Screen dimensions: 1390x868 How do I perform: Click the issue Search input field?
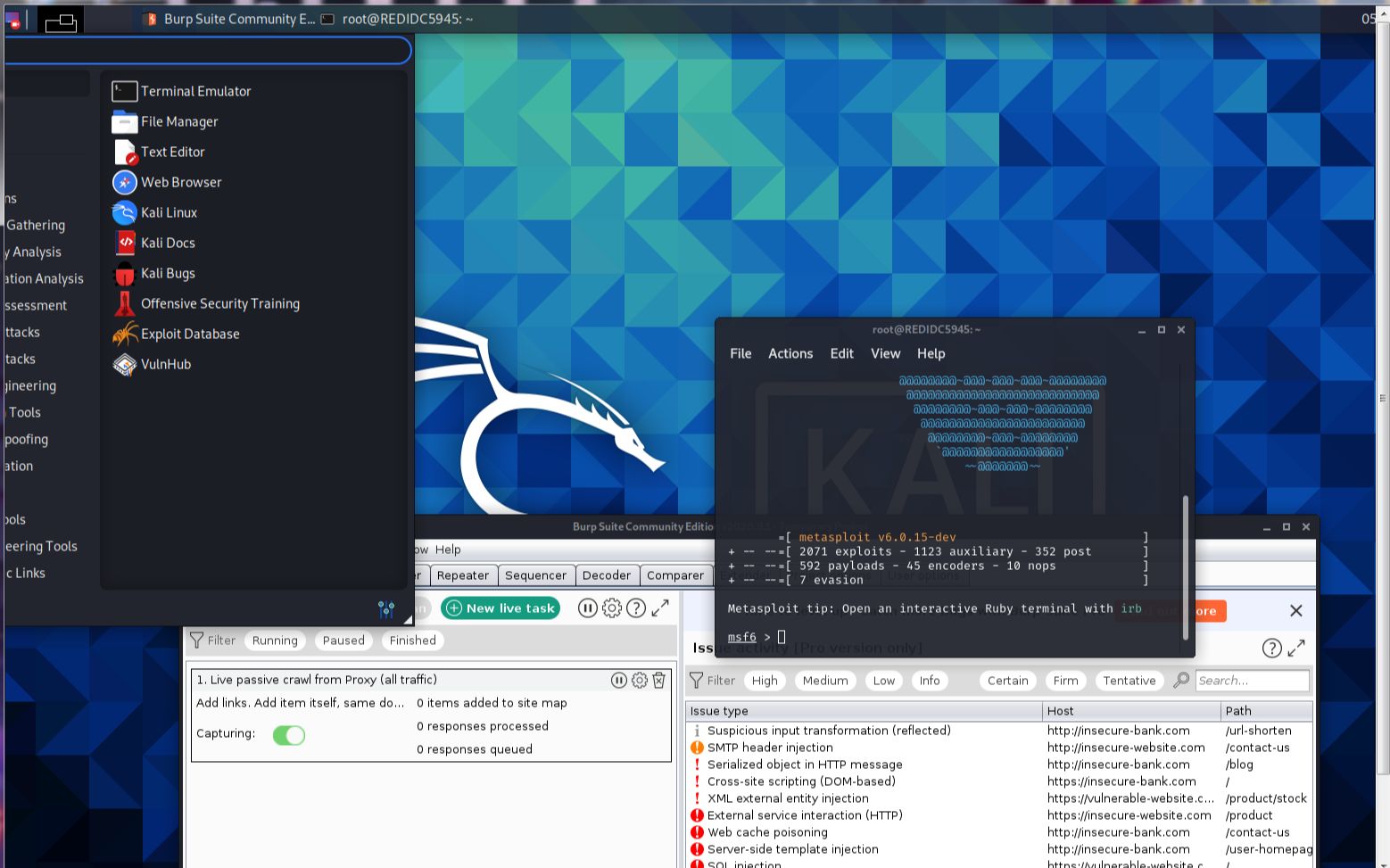coord(1253,681)
